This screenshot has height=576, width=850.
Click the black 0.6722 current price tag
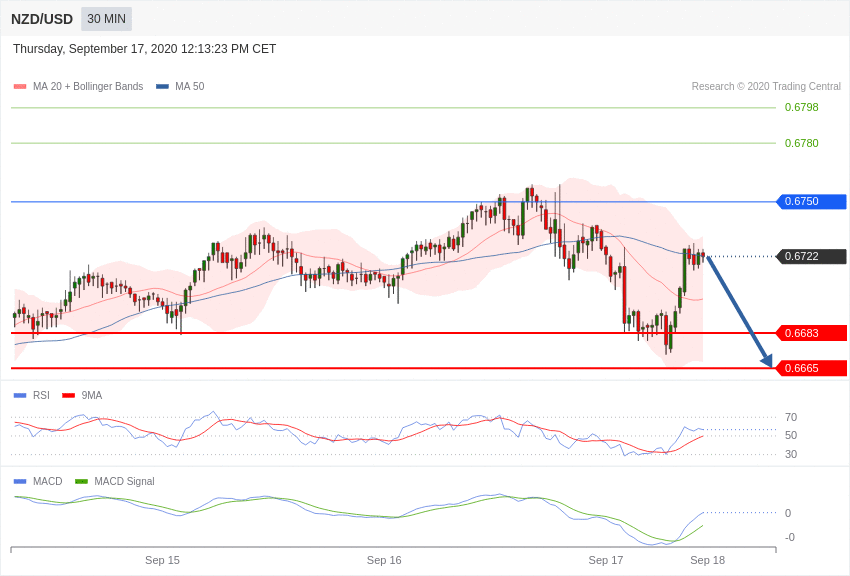point(812,256)
